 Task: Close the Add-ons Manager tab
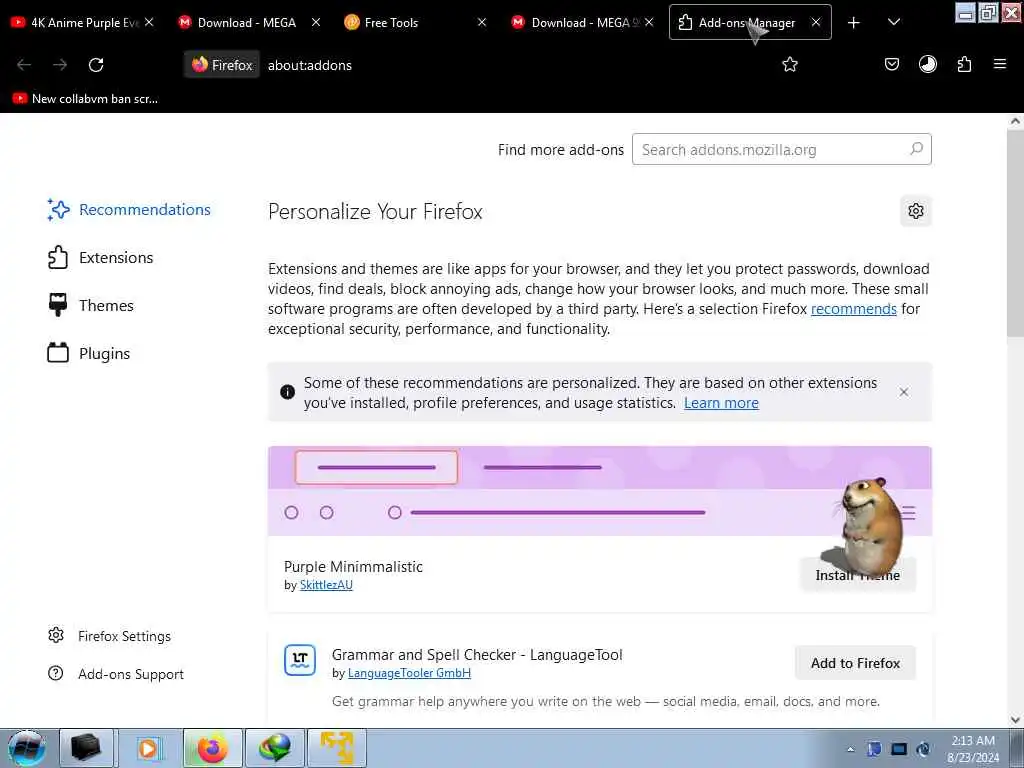tap(816, 22)
